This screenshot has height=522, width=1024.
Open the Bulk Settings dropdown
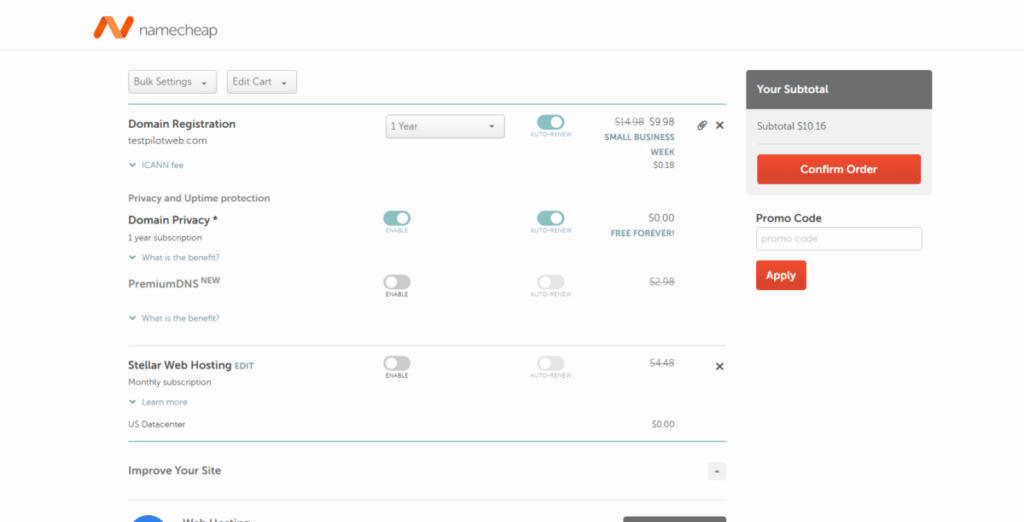[173, 82]
